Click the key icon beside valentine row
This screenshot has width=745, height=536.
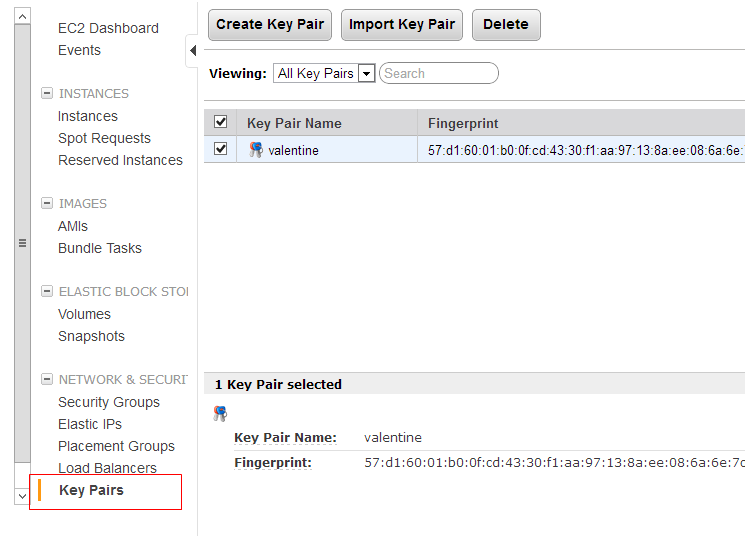click(256, 150)
